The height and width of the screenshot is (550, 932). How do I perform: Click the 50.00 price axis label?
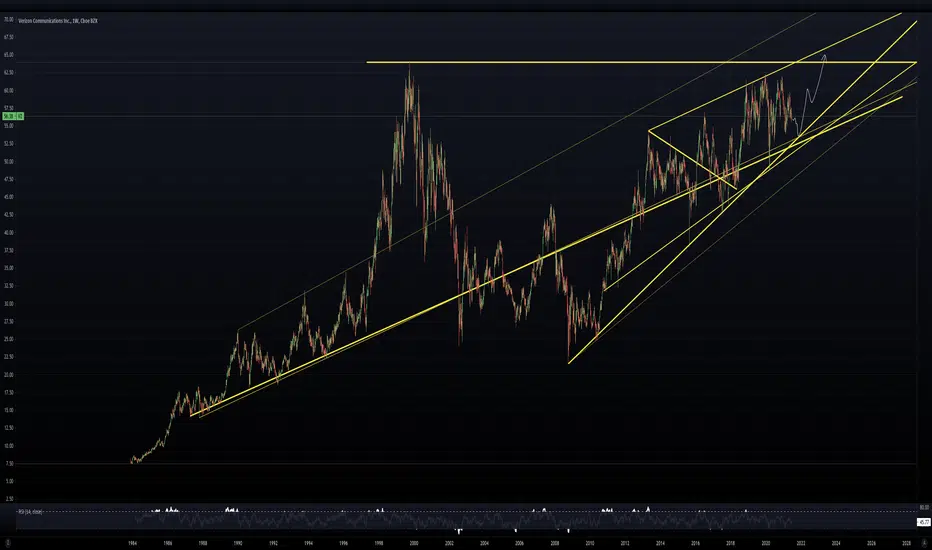pyautogui.click(x=8, y=162)
